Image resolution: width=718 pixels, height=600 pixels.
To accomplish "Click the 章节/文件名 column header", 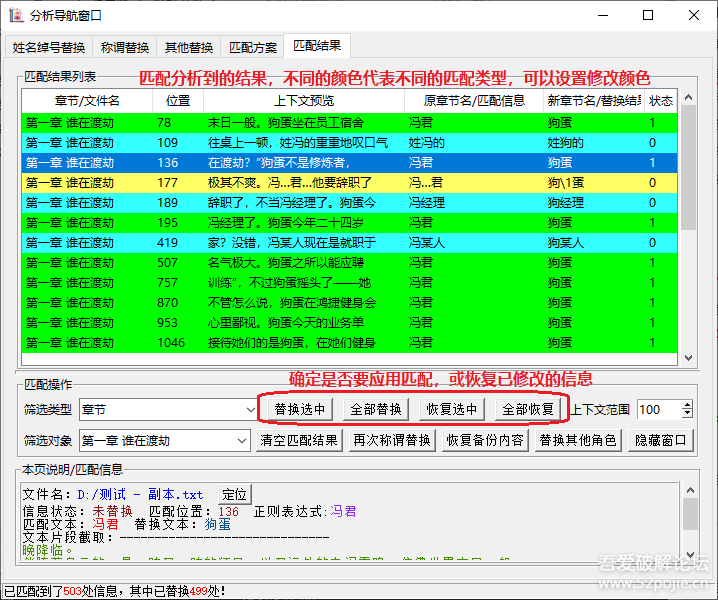I will pos(87,101).
